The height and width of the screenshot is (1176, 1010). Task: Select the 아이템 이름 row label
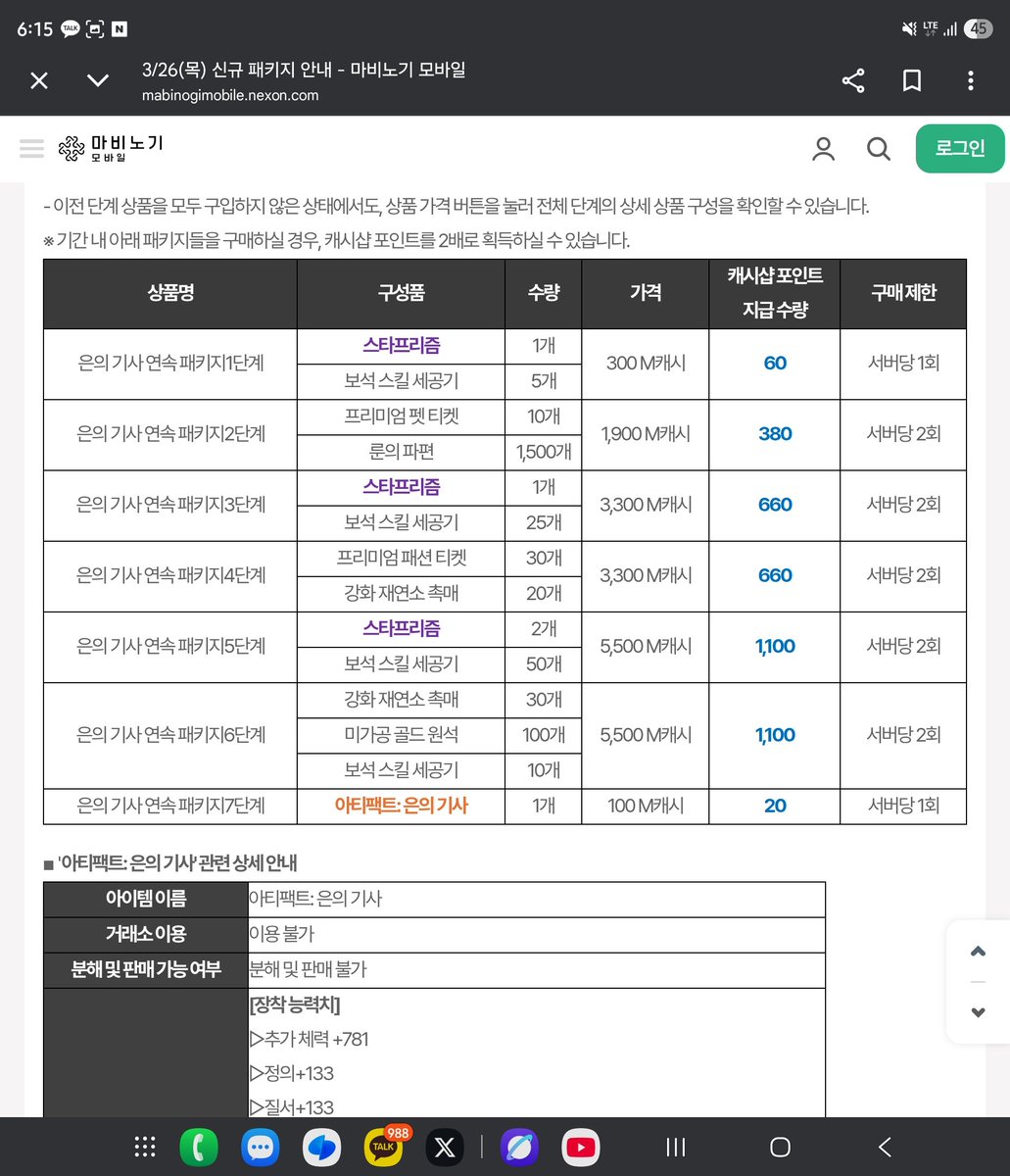[146, 899]
